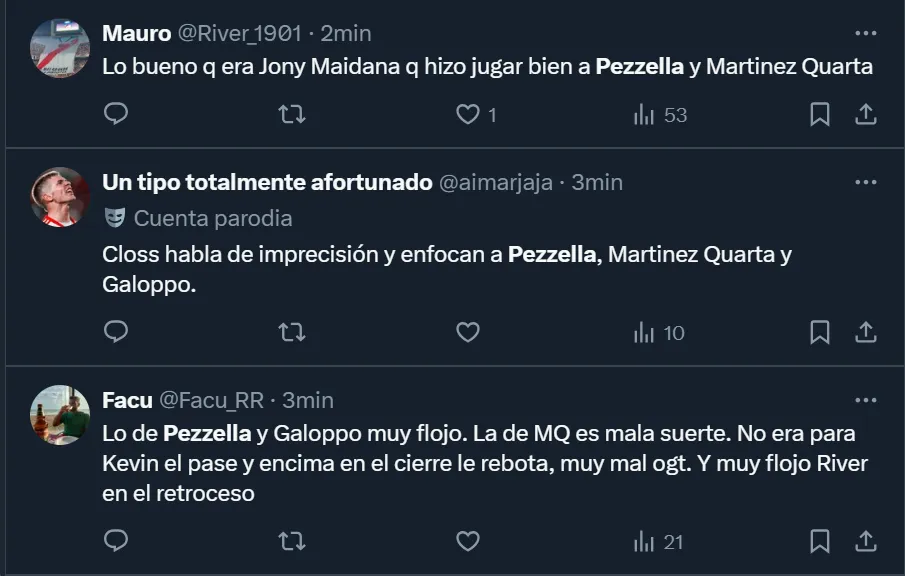View analytics showing 21 views
Screen dimensions: 905x576
coord(659,542)
